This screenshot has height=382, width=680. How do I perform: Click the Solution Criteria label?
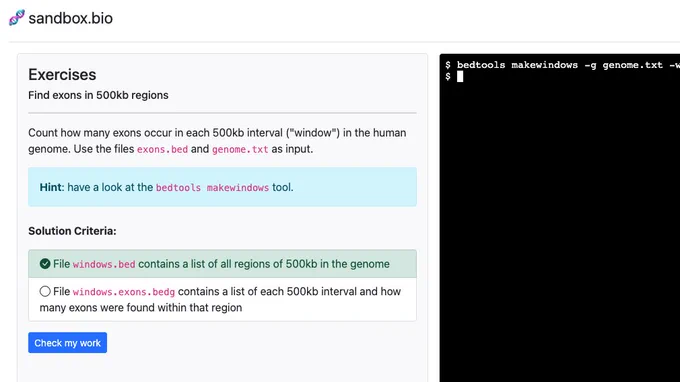coord(72,231)
